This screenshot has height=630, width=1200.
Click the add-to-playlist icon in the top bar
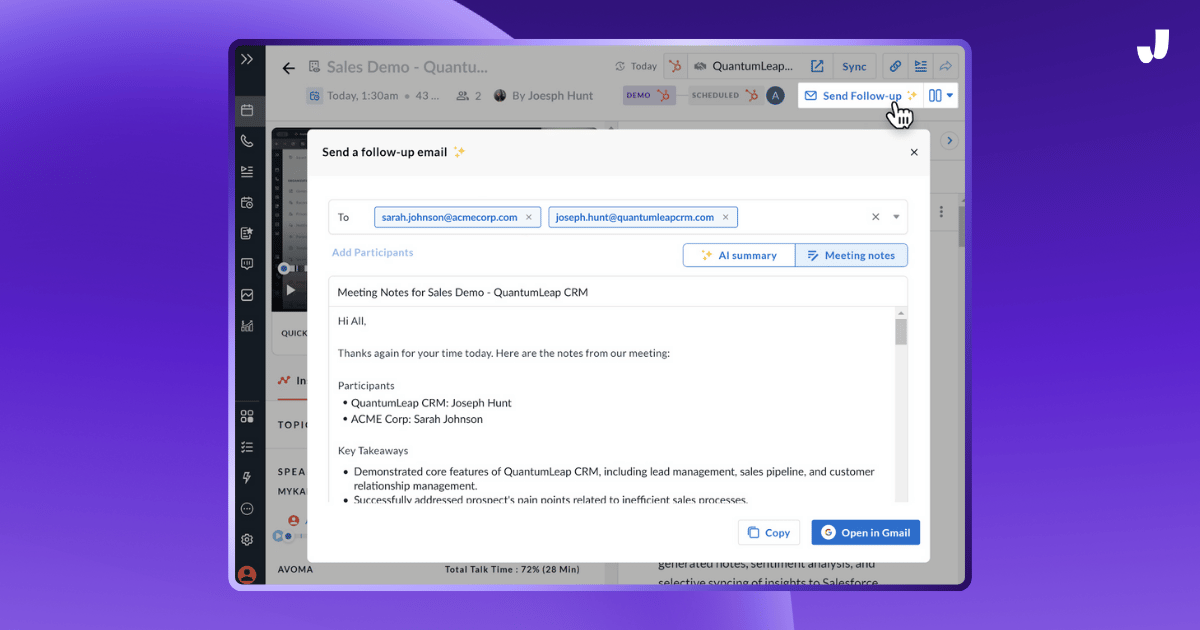(x=920, y=66)
